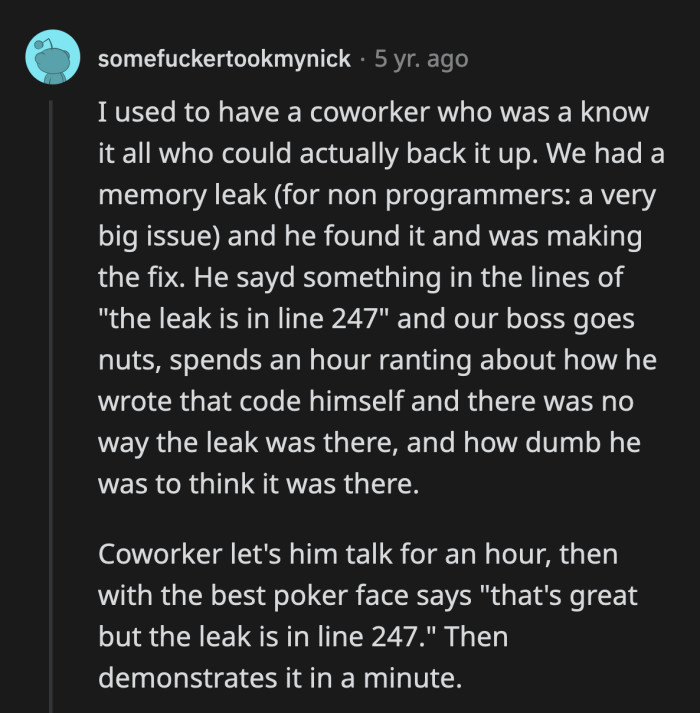This screenshot has height=713, width=700.
Task: Click the commenter's Reddit avatar icon
Action: click(x=51, y=56)
